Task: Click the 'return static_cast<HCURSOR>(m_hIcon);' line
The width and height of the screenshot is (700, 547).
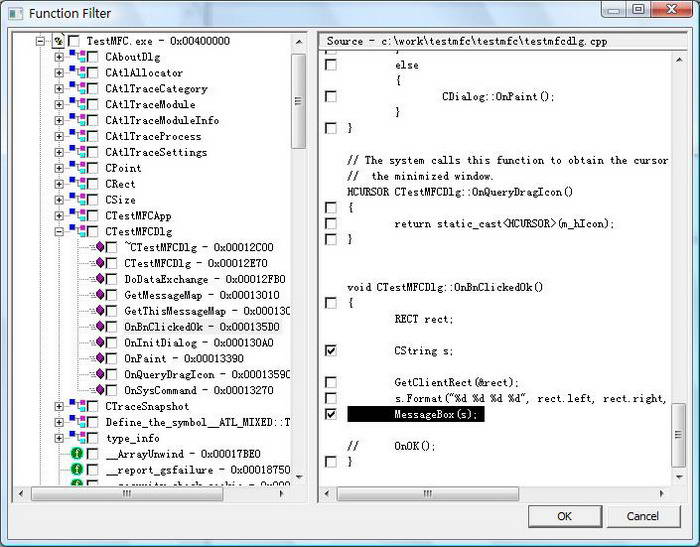Action: 504,224
